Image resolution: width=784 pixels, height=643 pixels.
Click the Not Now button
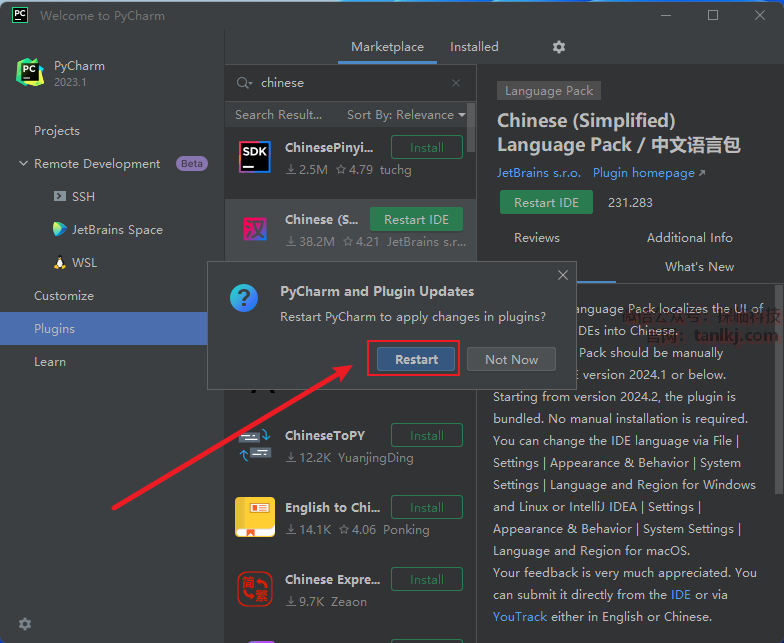pos(511,360)
